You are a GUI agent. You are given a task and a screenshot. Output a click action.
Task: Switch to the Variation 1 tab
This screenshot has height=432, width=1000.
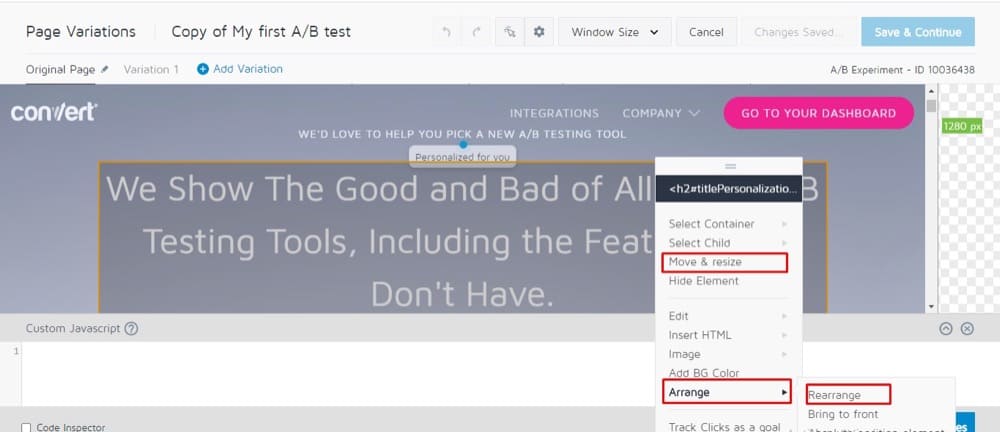[151, 70]
